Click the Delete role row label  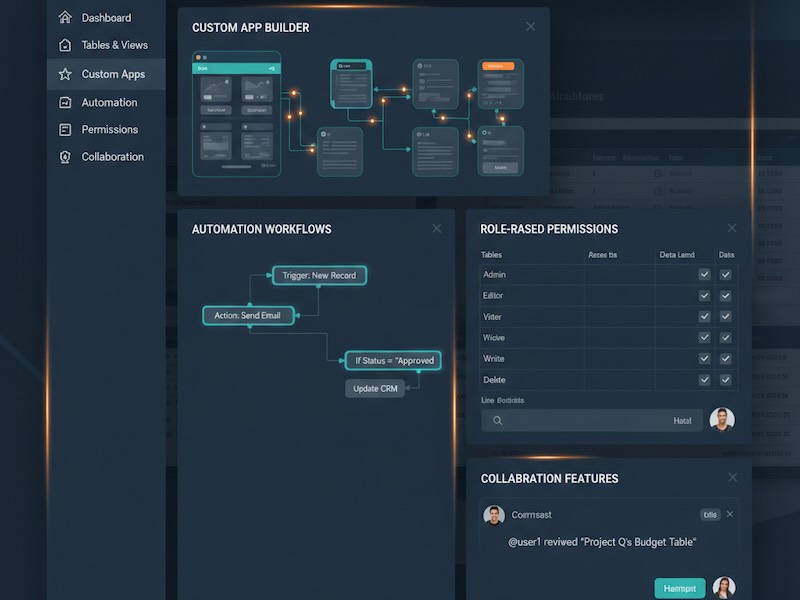494,380
